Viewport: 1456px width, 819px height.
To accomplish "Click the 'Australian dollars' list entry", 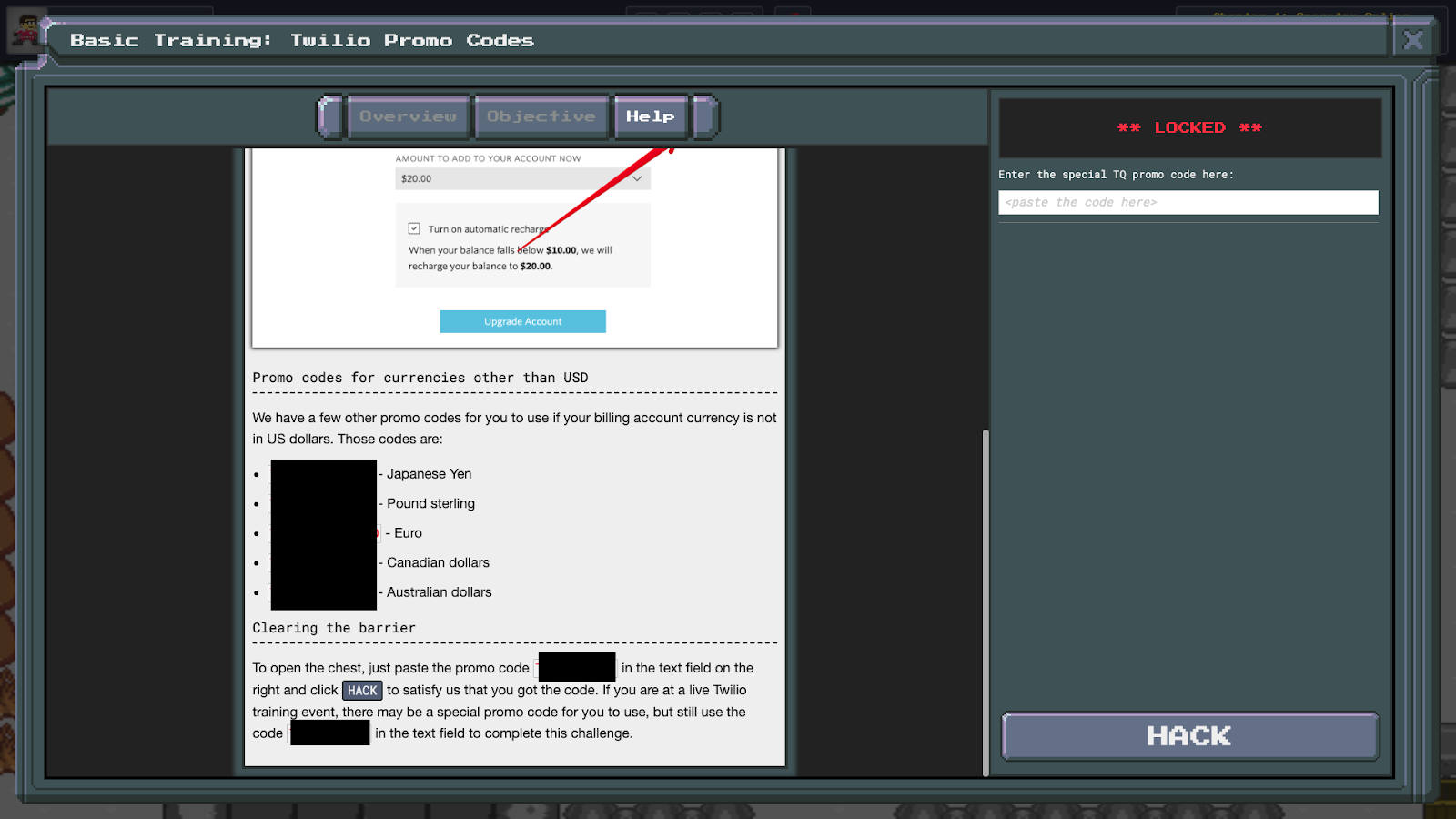I will (439, 592).
